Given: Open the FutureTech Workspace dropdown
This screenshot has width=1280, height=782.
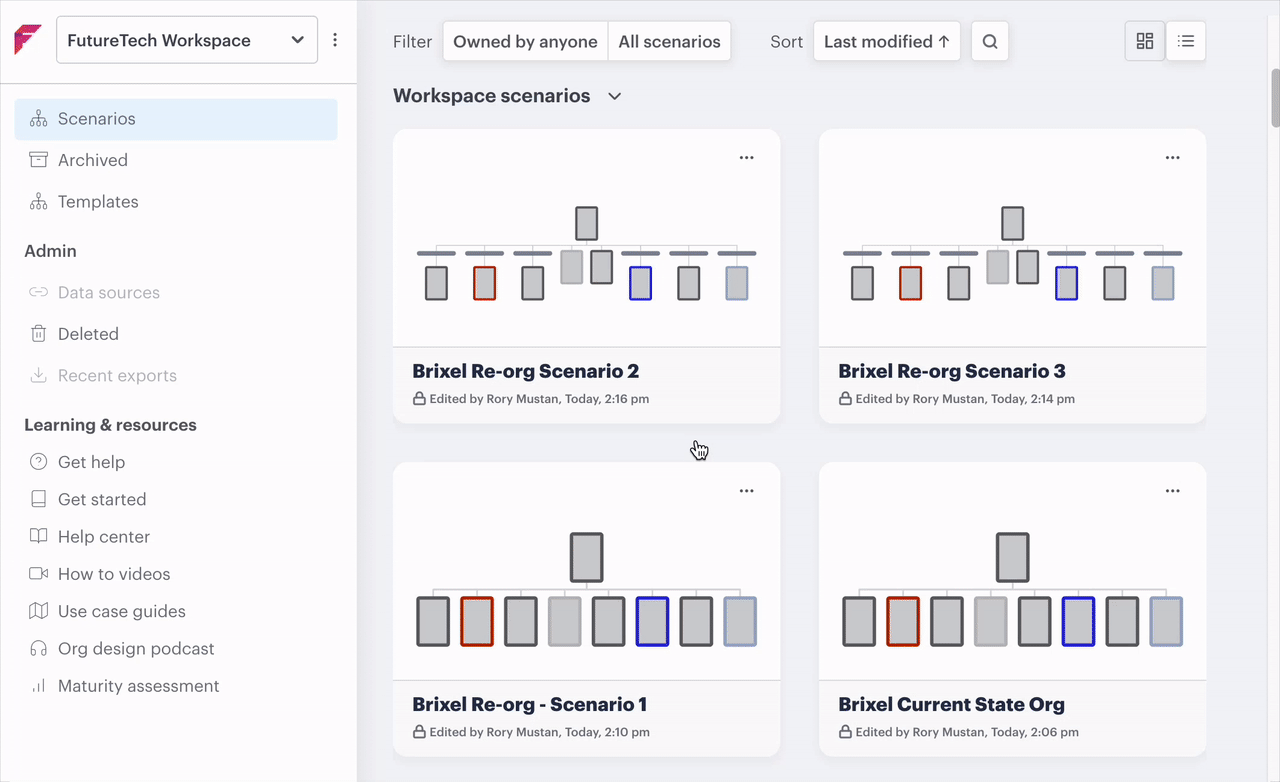Looking at the screenshot, I should [187, 40].
